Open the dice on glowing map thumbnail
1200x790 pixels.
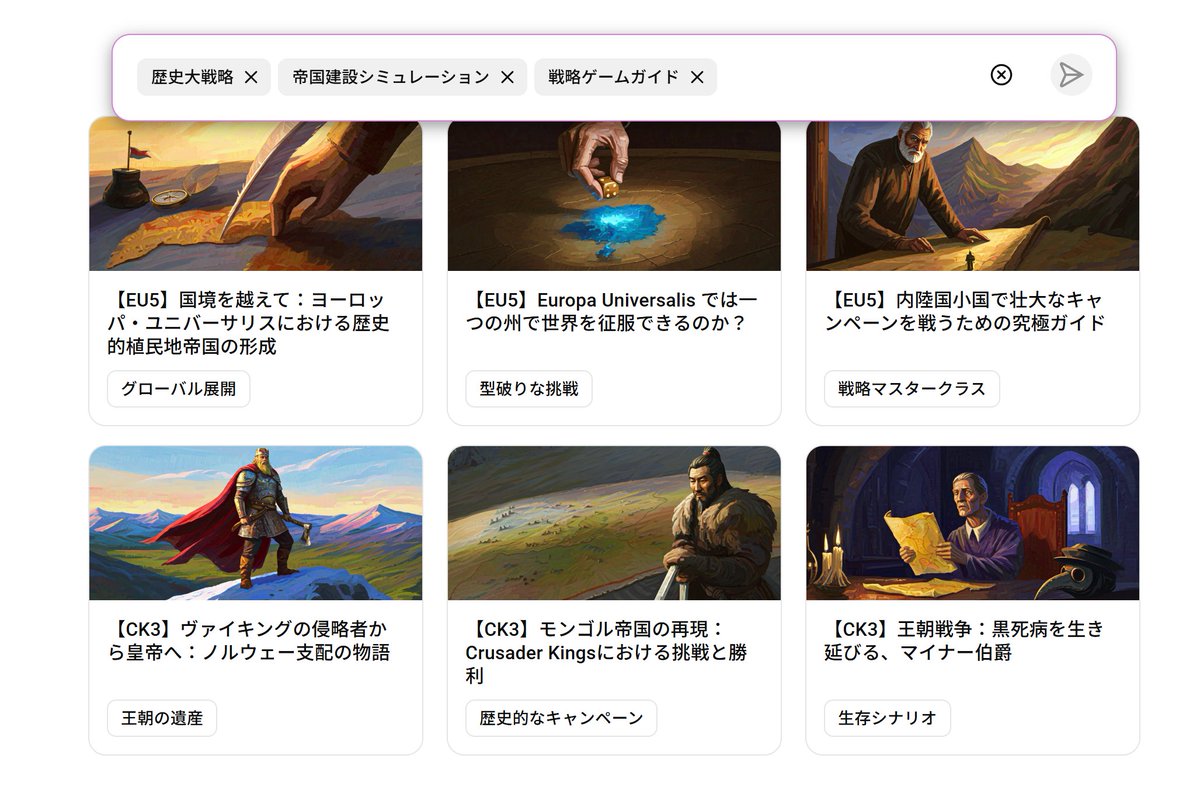pyautogui.click(x=614, y=195)
